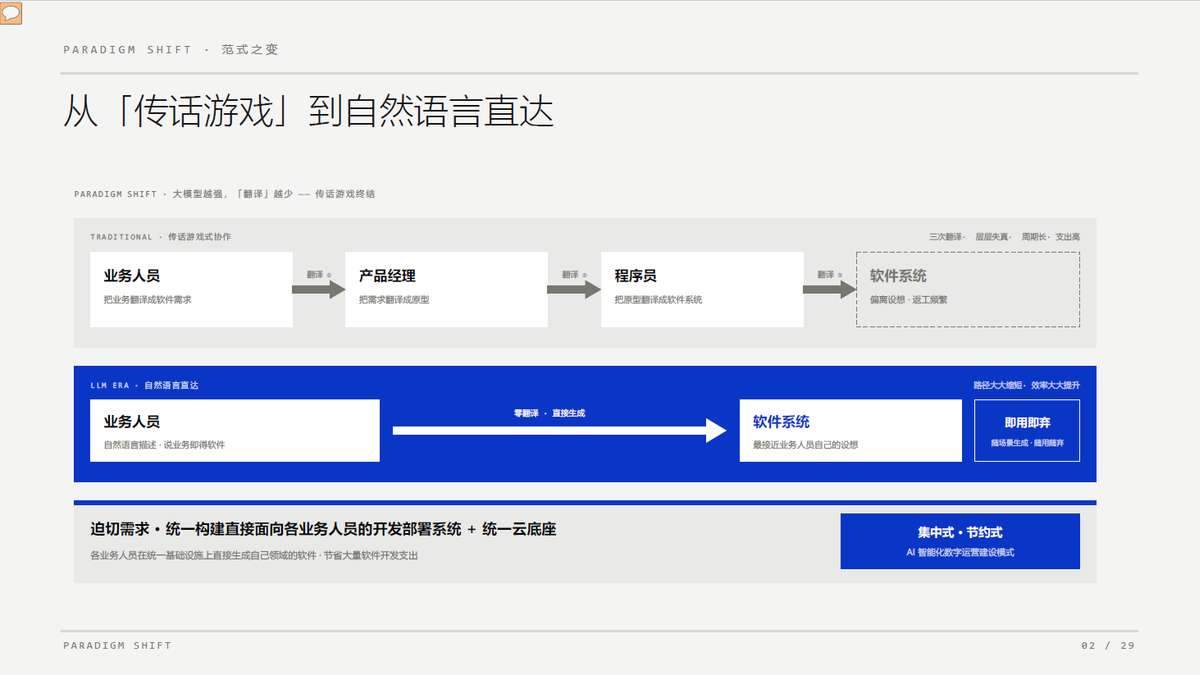The width and height of the screenshot is (1200, 675).
Task: Select the 程序员 card
Action: point(702,289)
